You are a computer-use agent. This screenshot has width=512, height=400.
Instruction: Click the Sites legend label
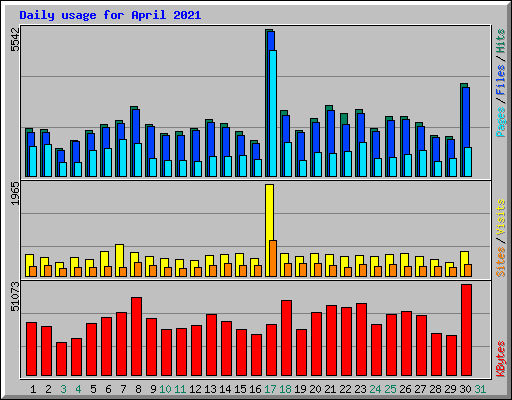(501, 262)
